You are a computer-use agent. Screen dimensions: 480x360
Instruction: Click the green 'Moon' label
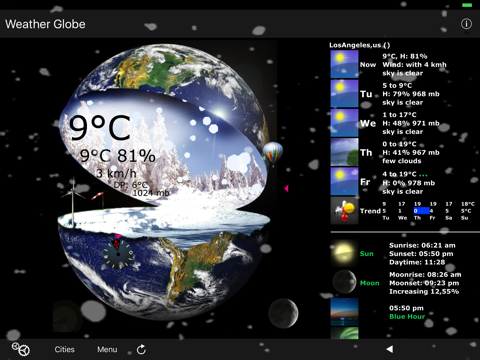click(370, 283)
